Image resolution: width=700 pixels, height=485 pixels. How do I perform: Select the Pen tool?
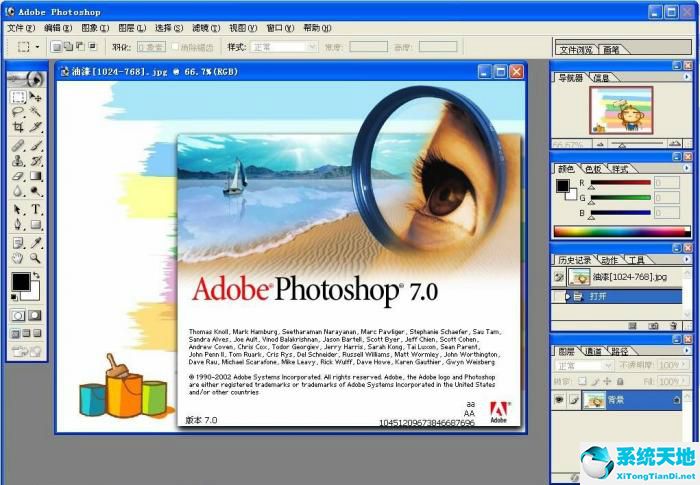18,224
